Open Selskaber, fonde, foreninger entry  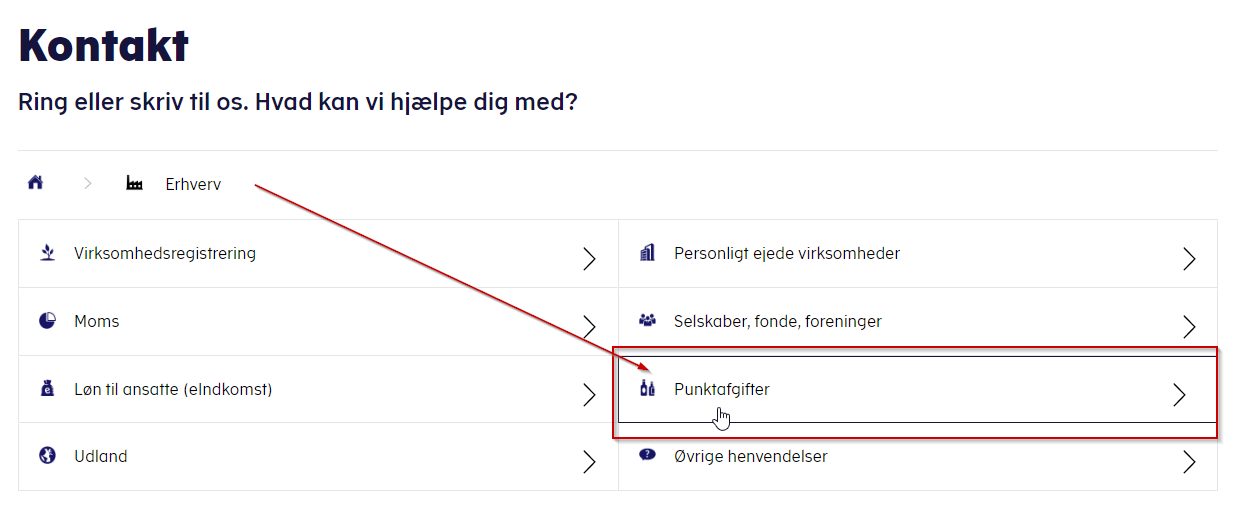point(777,321)
